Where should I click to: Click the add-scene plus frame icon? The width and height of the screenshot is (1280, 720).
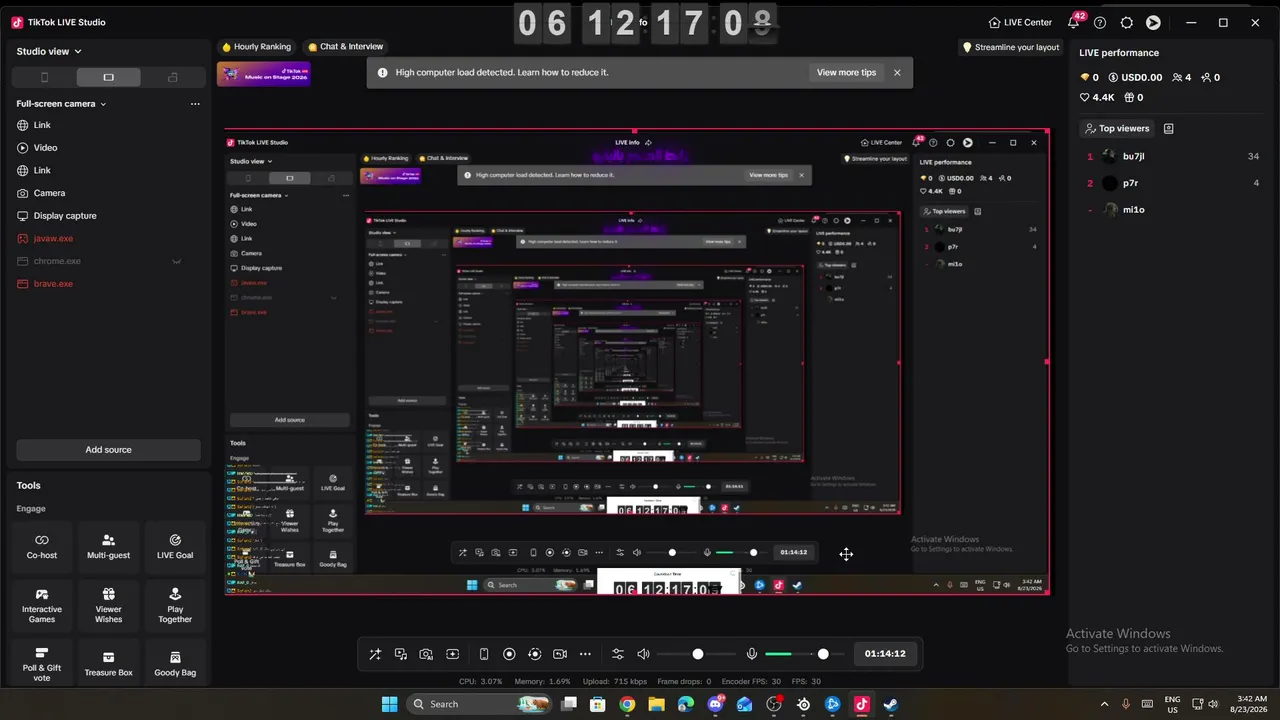click(x=452, y=654)
